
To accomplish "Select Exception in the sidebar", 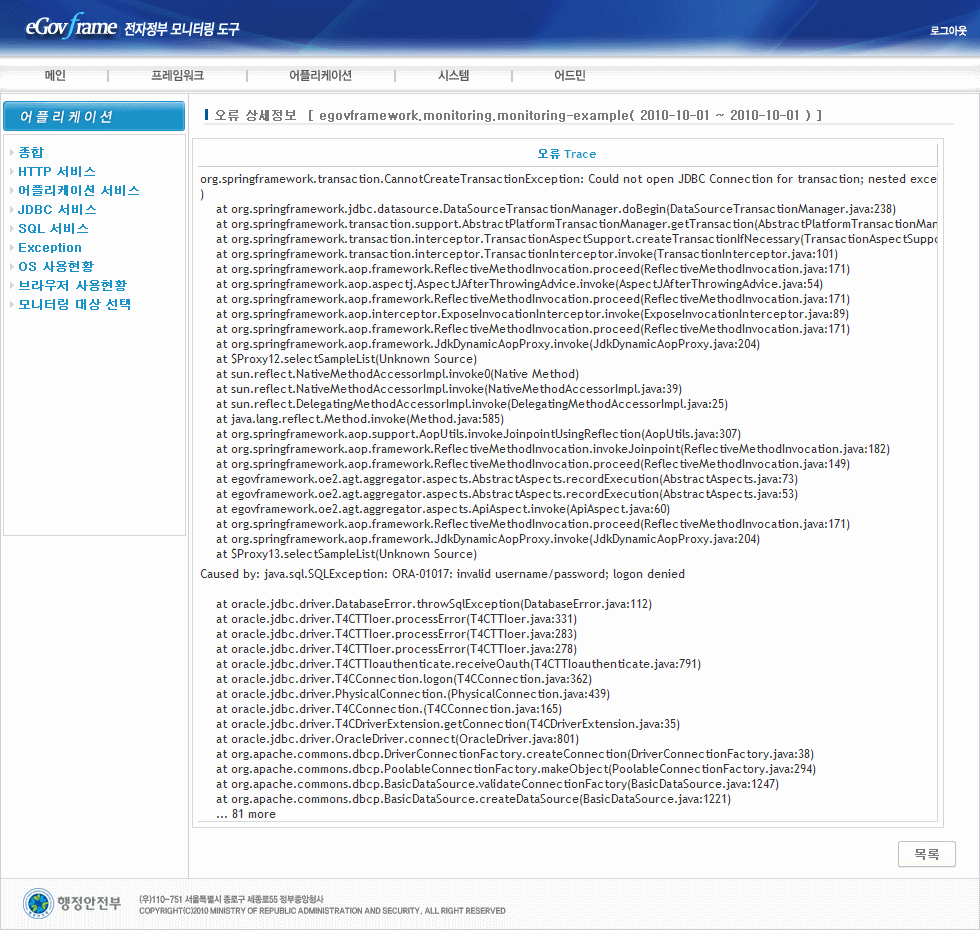I will [x=50, y=247].
